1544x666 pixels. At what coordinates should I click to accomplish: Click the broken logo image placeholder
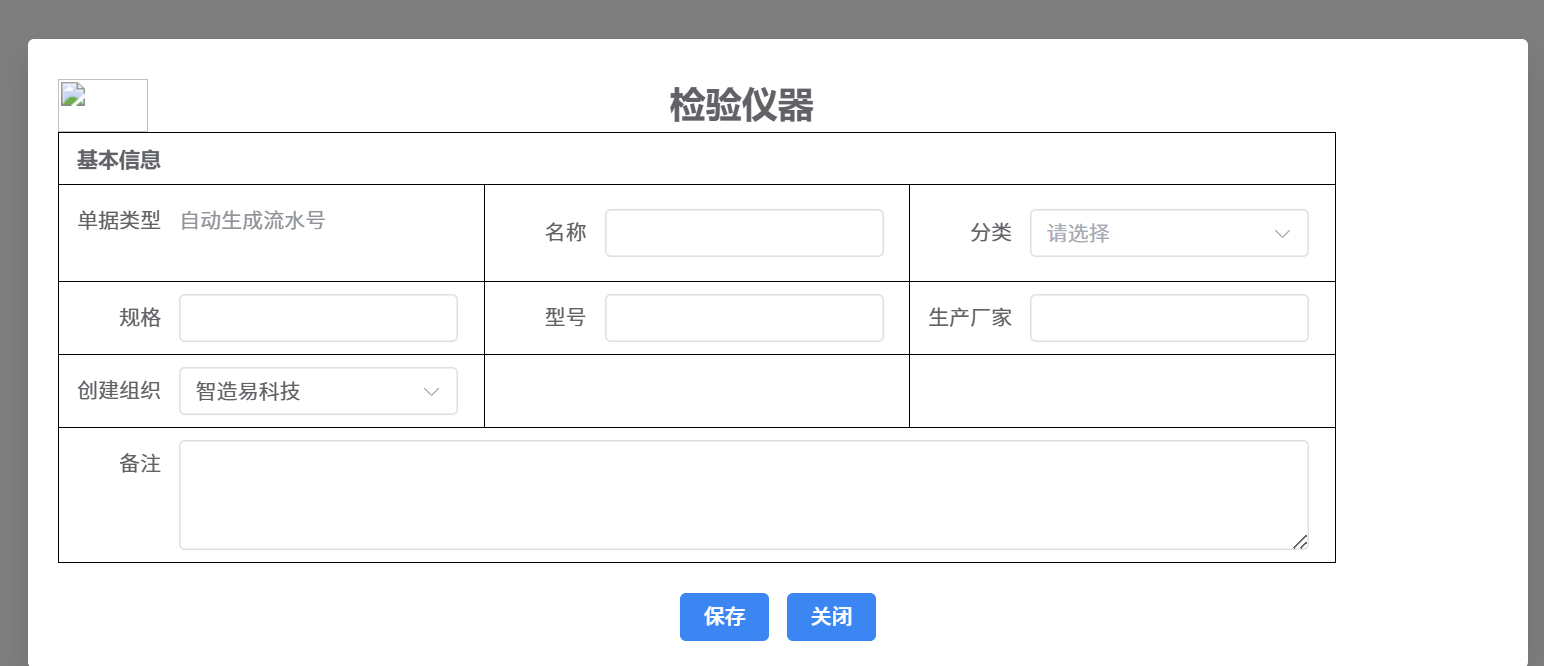click(x=103, y=105)
